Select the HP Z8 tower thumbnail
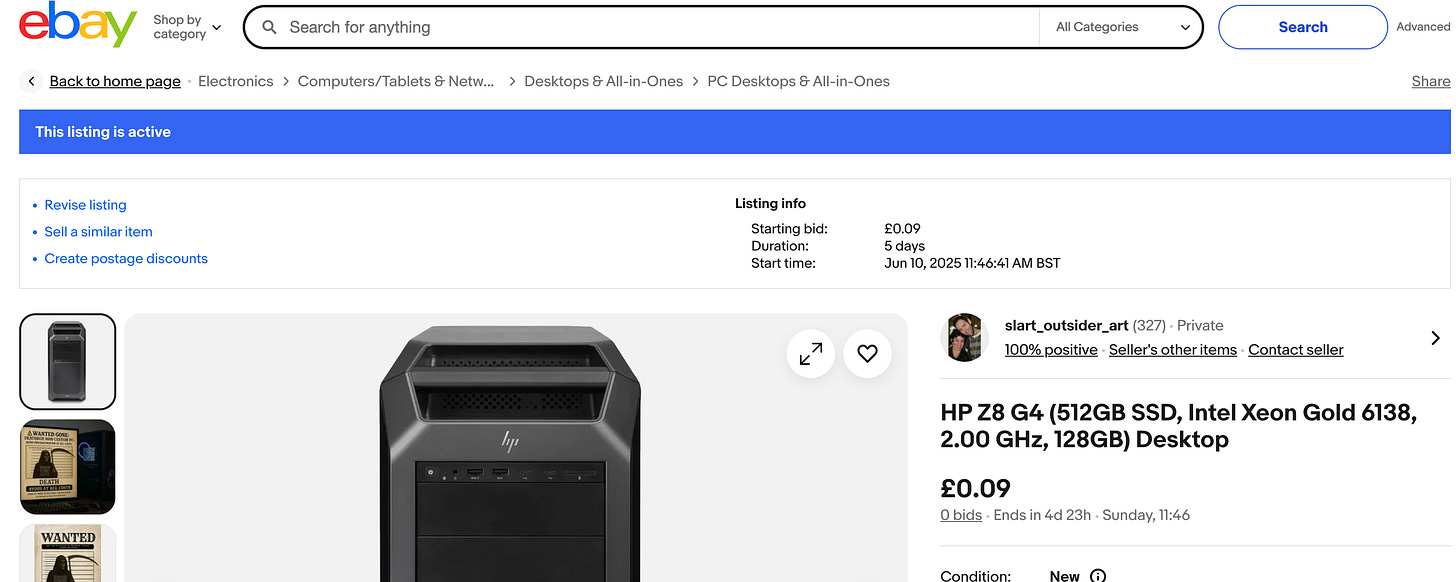Viewport: 1456px width, 582px height. tap(68, 362)
